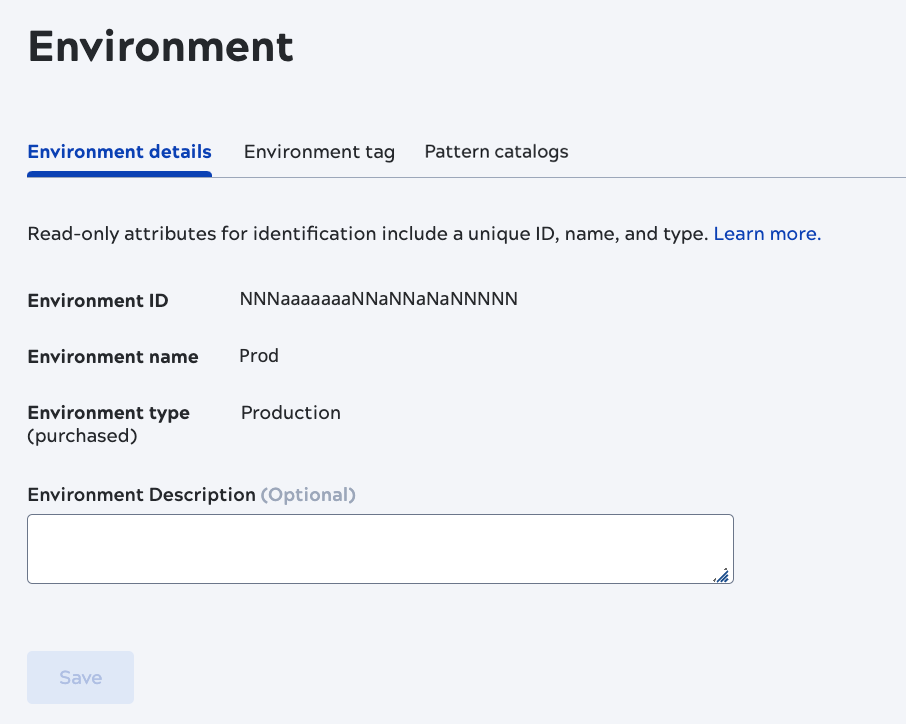The image size is (906, 724).
Task: Click the (Optional) hint text
Action: pos(308,495)
